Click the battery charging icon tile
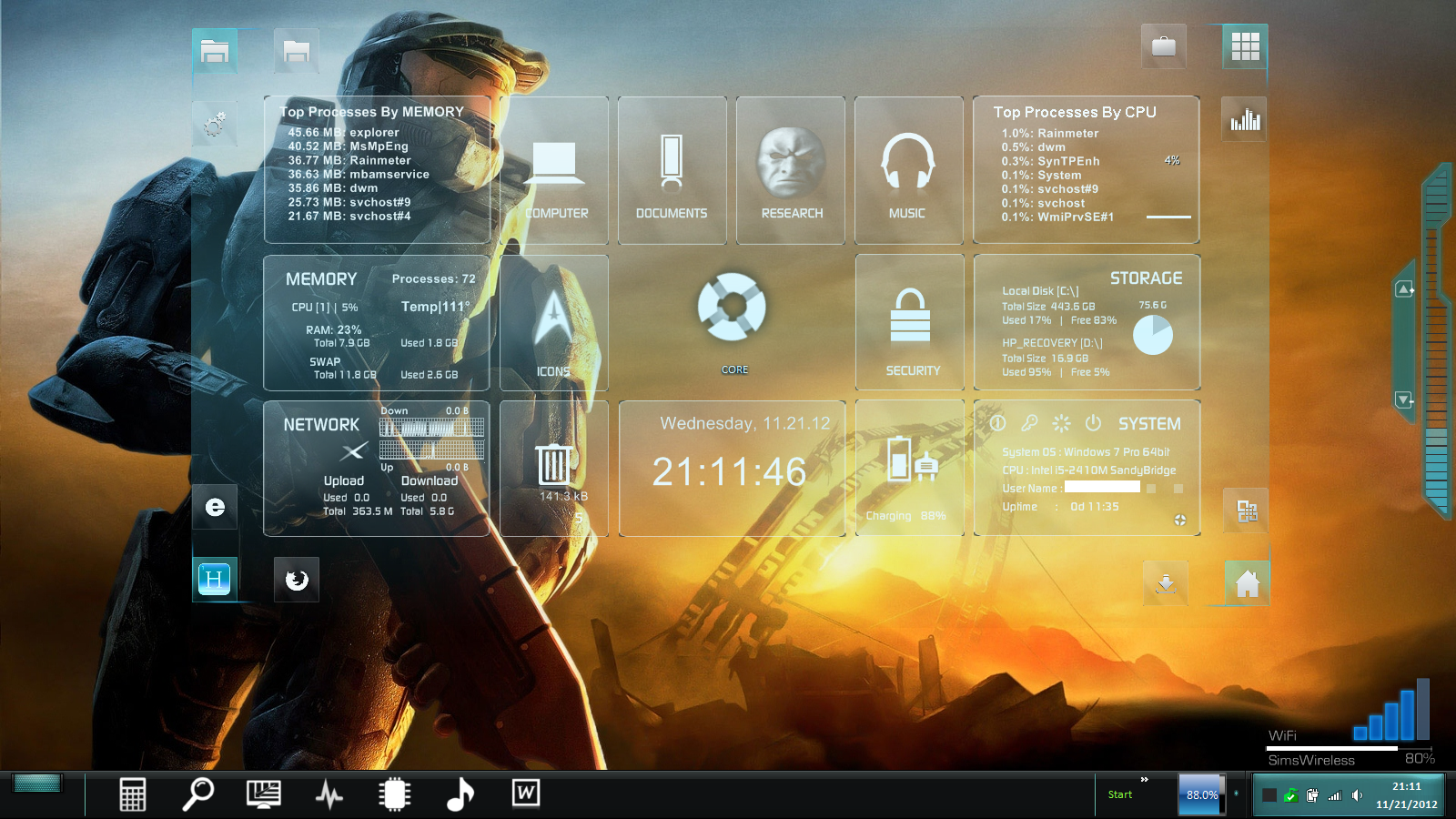This screenshot has width=1456, height=819. tap(910, 469)
